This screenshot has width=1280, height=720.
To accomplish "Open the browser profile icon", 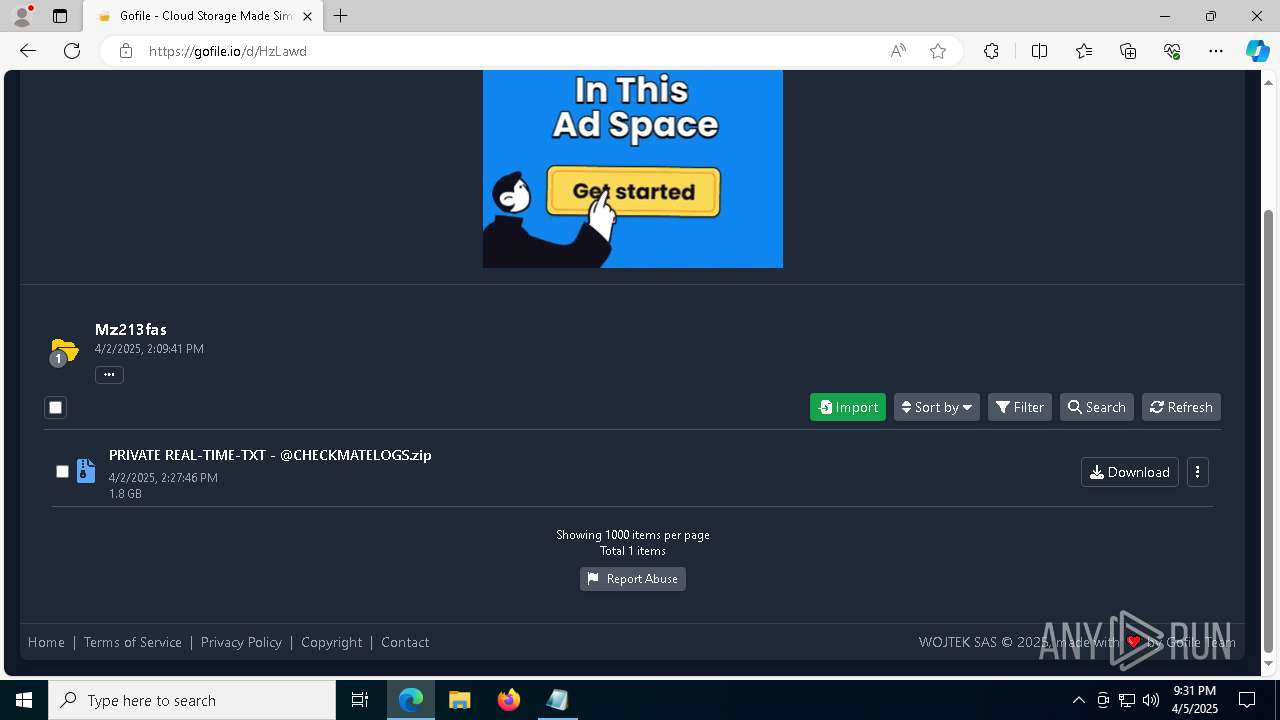I will pos(22,16).
